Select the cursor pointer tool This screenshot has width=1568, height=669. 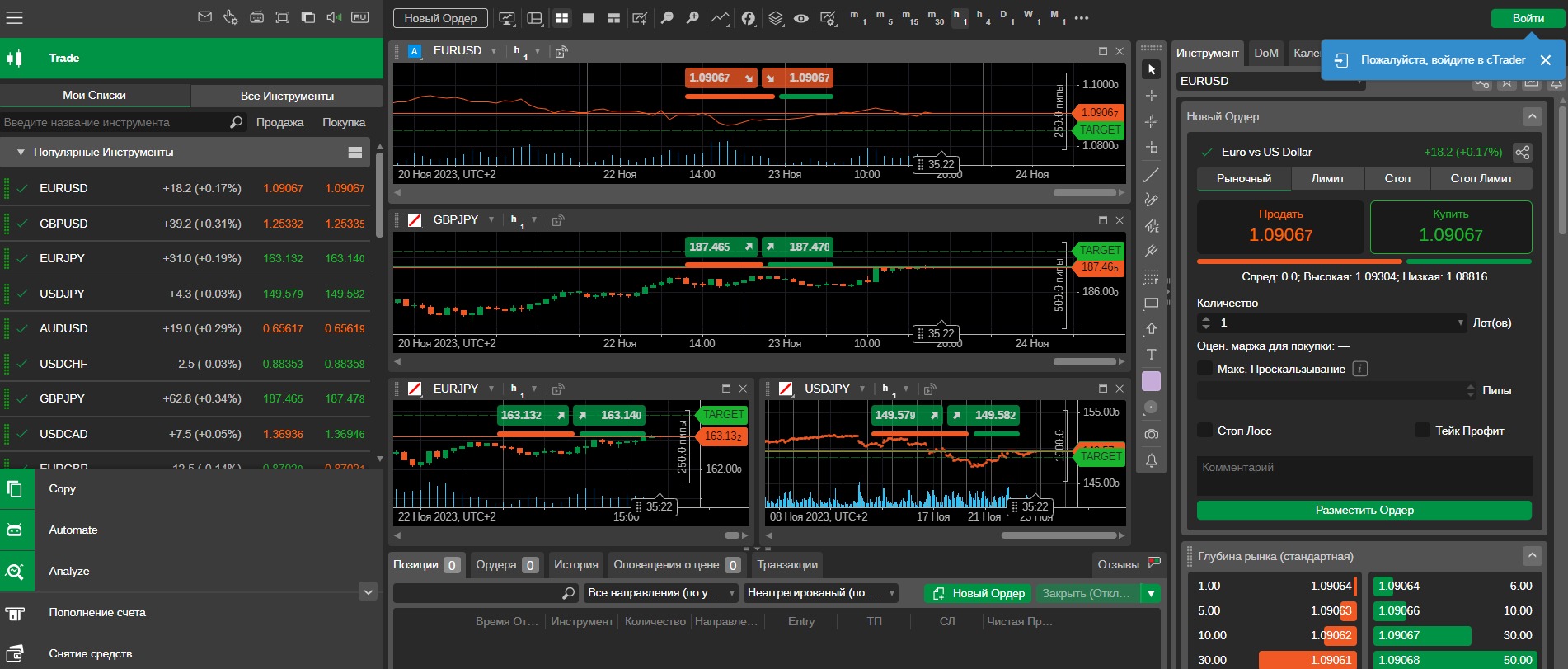click(1152, 70)
